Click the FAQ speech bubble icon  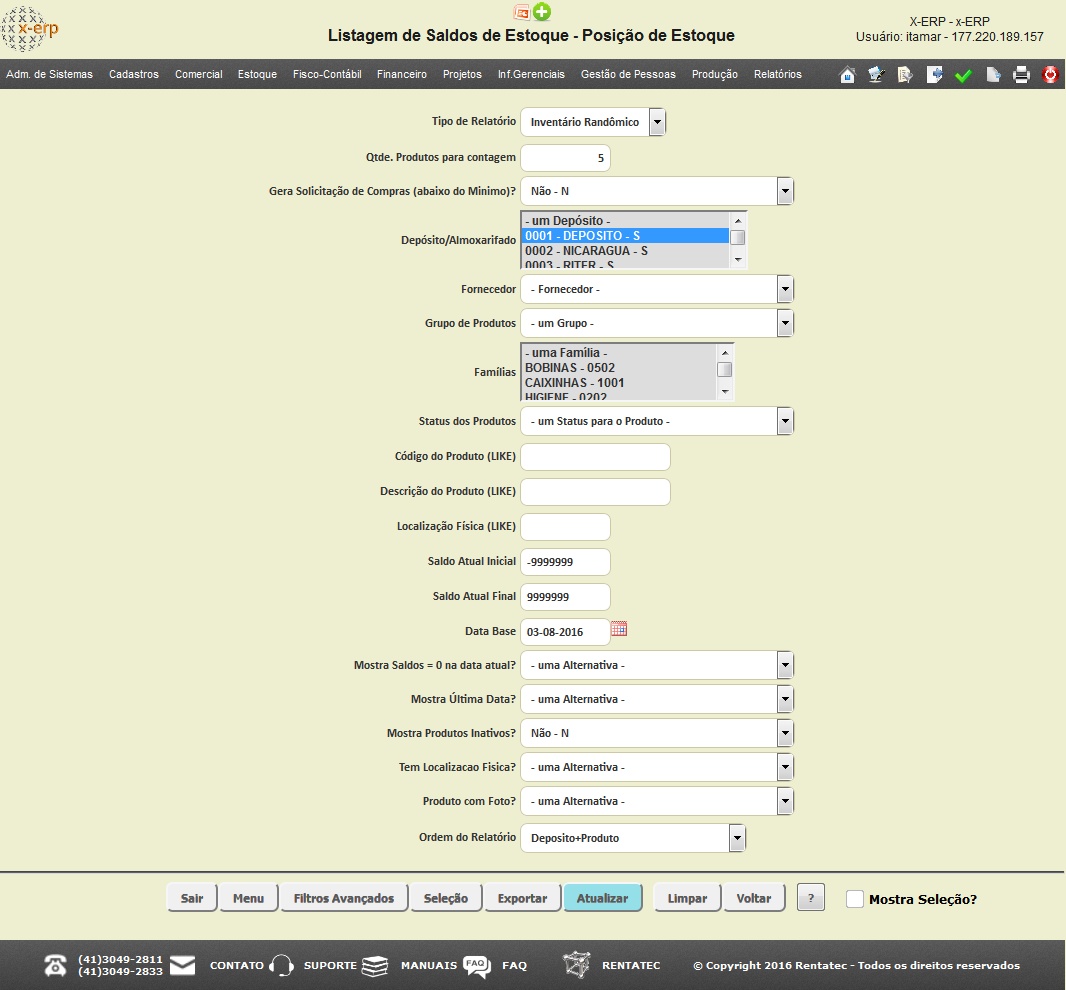click(x=477, y=966)
